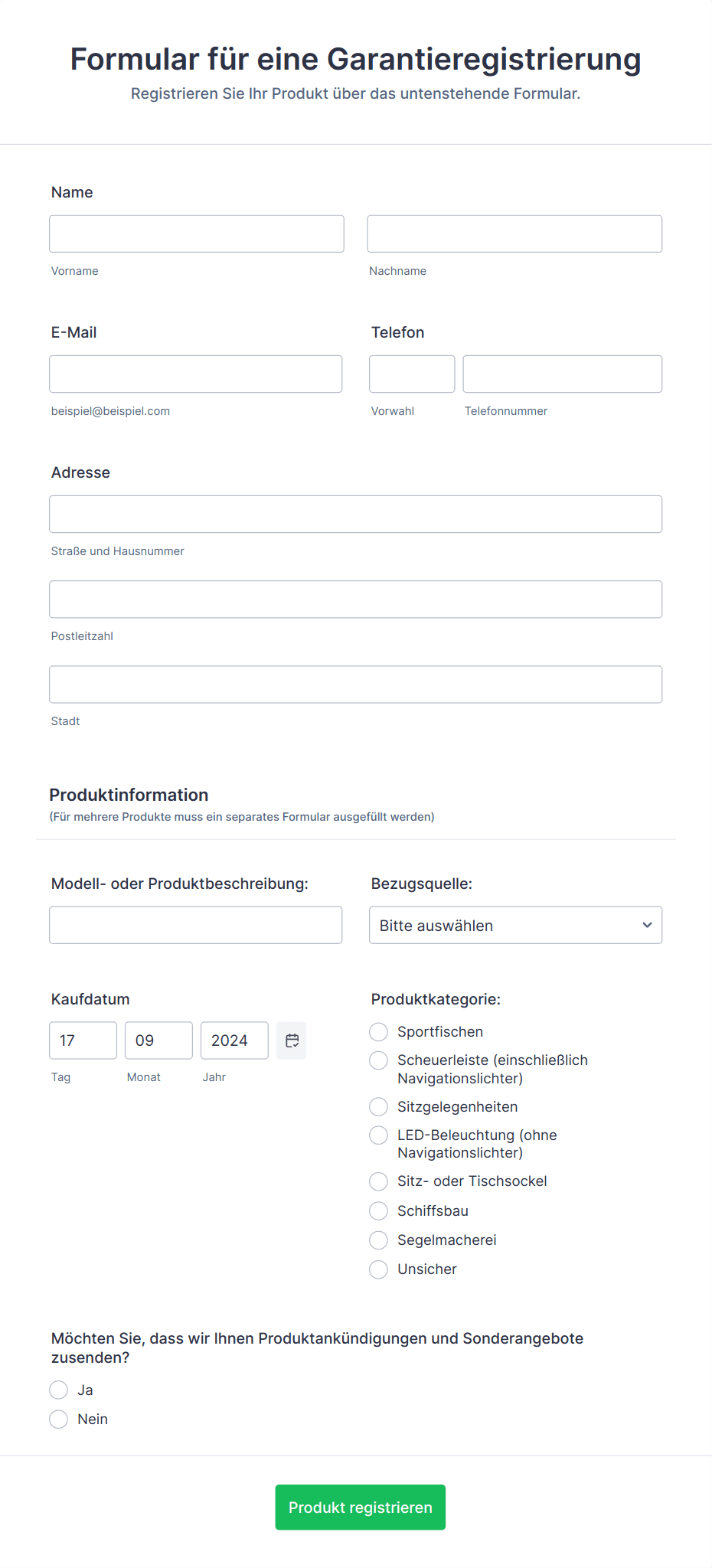
Task: Choose Scheuerleiste product category
Action: click(378, 1060)
